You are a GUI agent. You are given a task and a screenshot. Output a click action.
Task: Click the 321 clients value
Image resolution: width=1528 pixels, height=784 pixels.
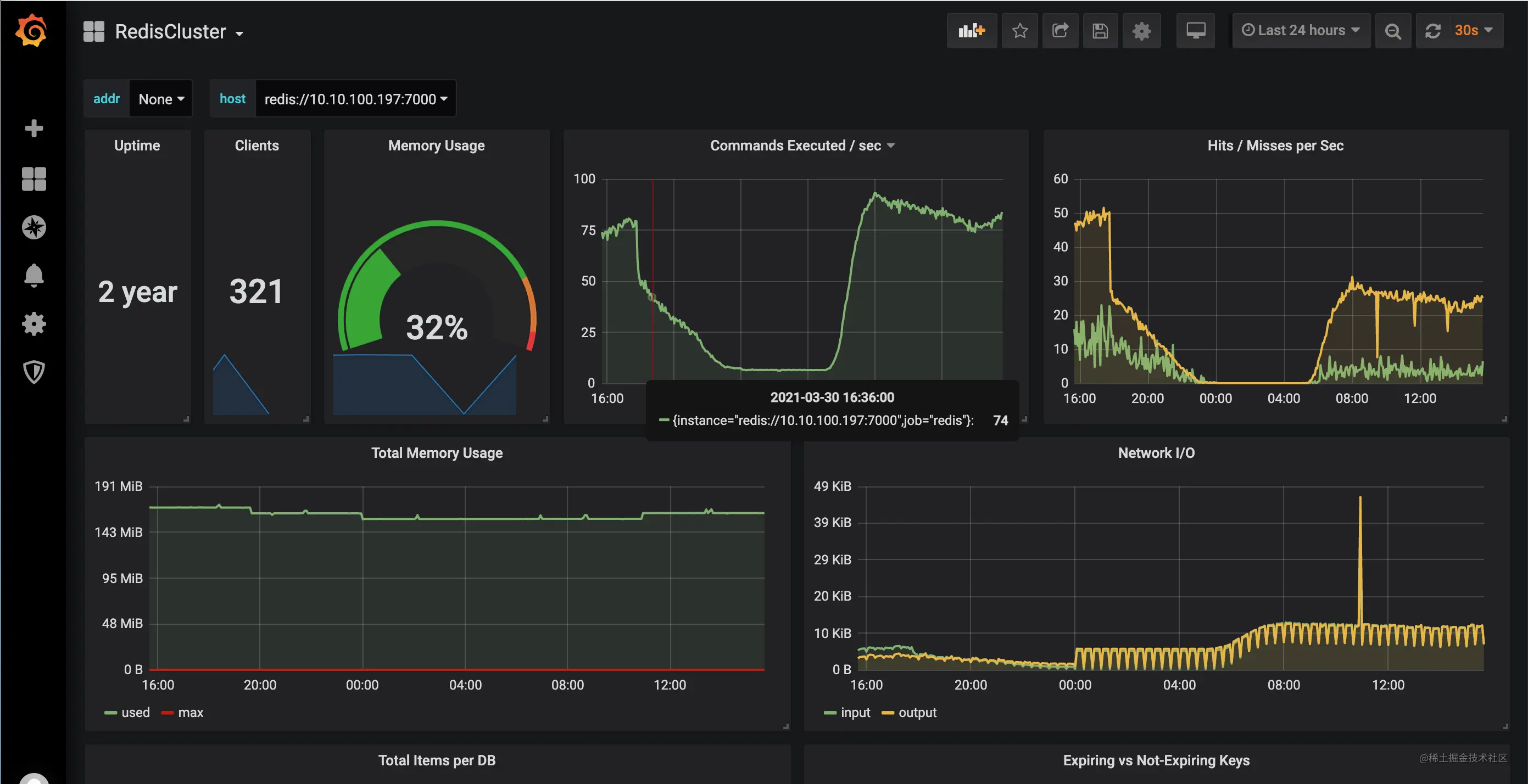[256, 291]
